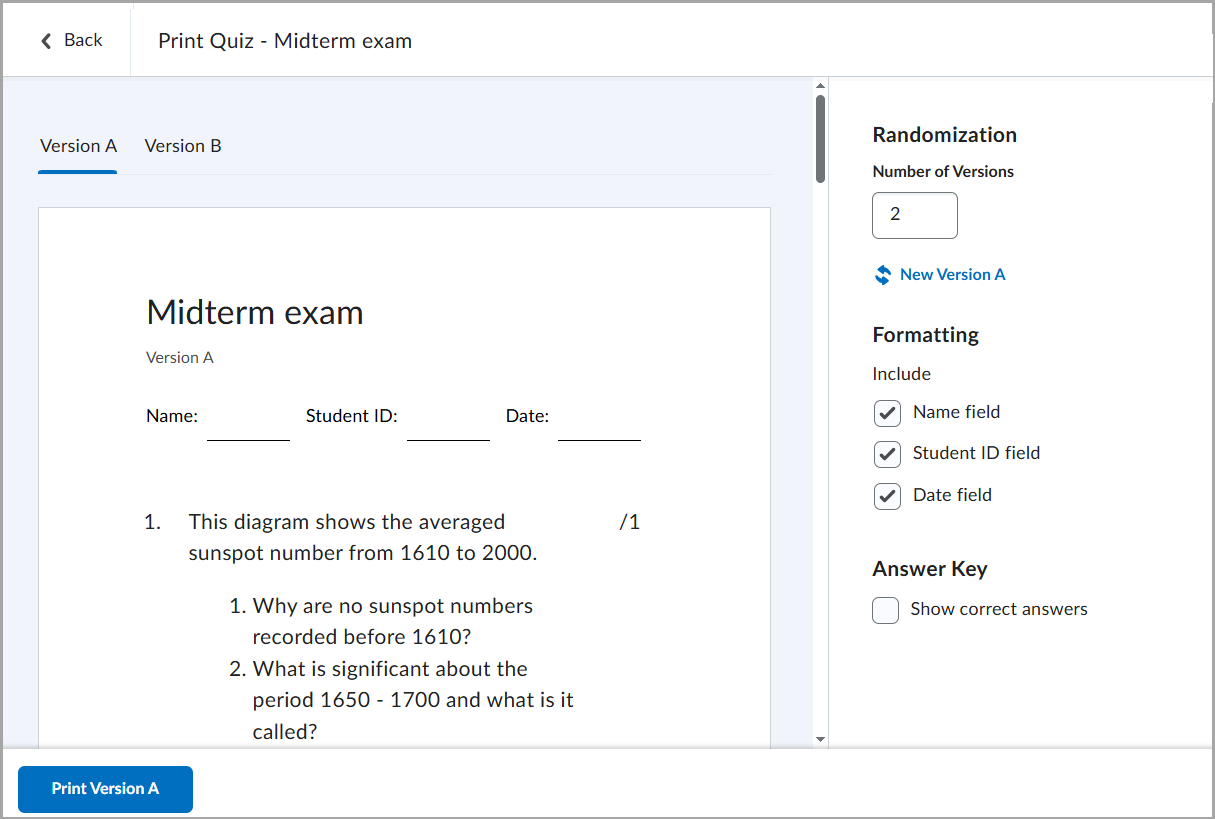Select the Version A tab
Screen dimensions: 1215x819
77,145
